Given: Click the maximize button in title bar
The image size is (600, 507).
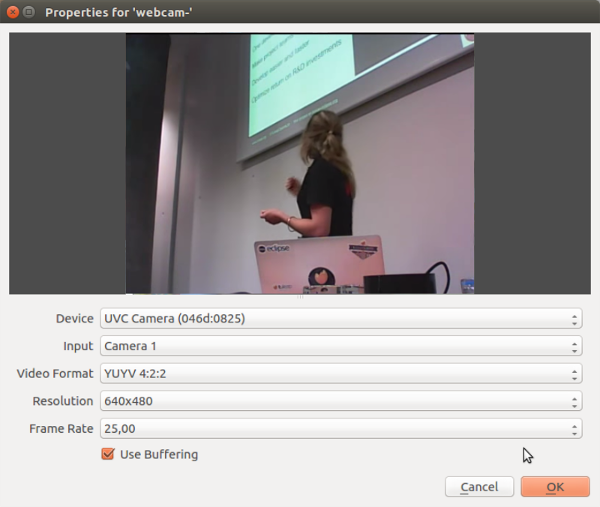Looking at the screenshot, I should 28,12.
